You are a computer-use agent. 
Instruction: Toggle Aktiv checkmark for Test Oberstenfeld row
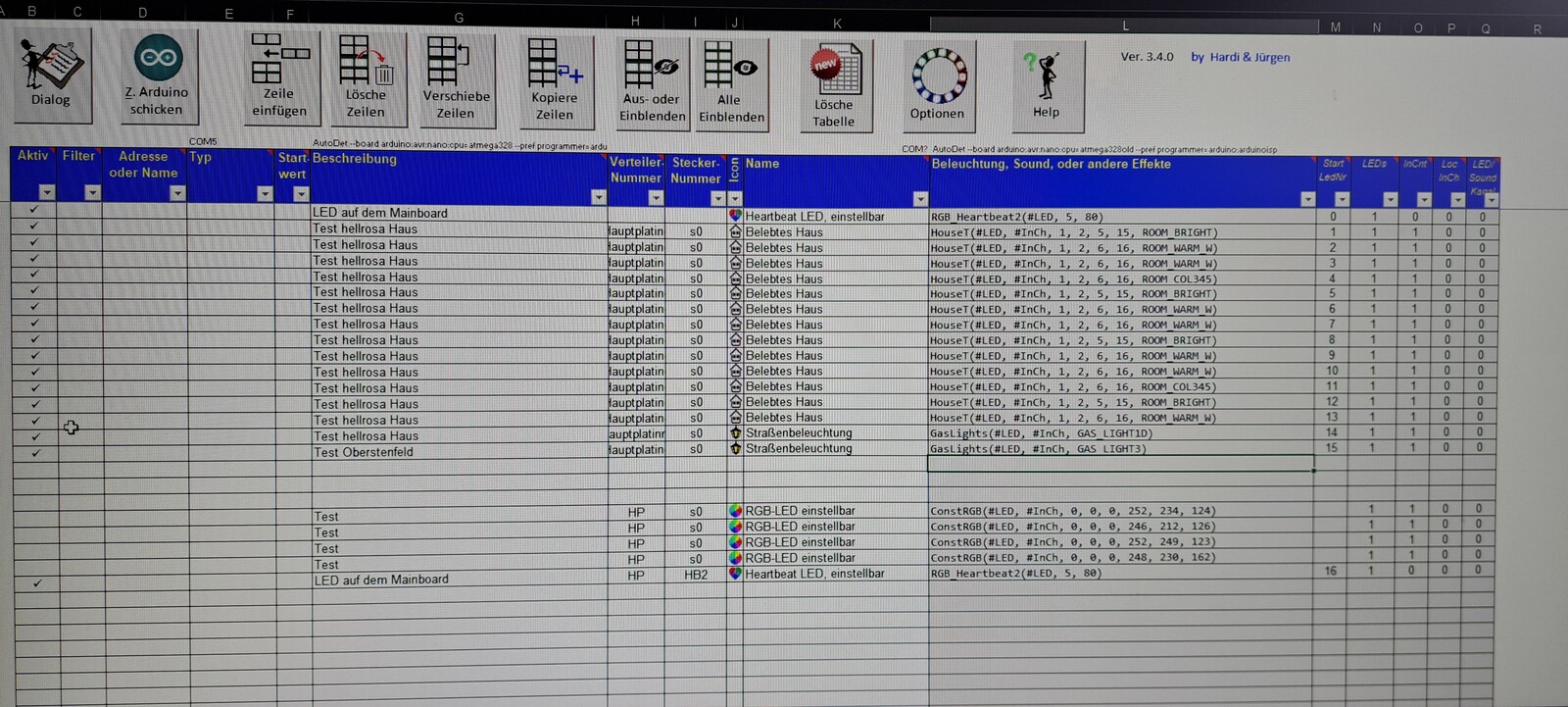35,453
